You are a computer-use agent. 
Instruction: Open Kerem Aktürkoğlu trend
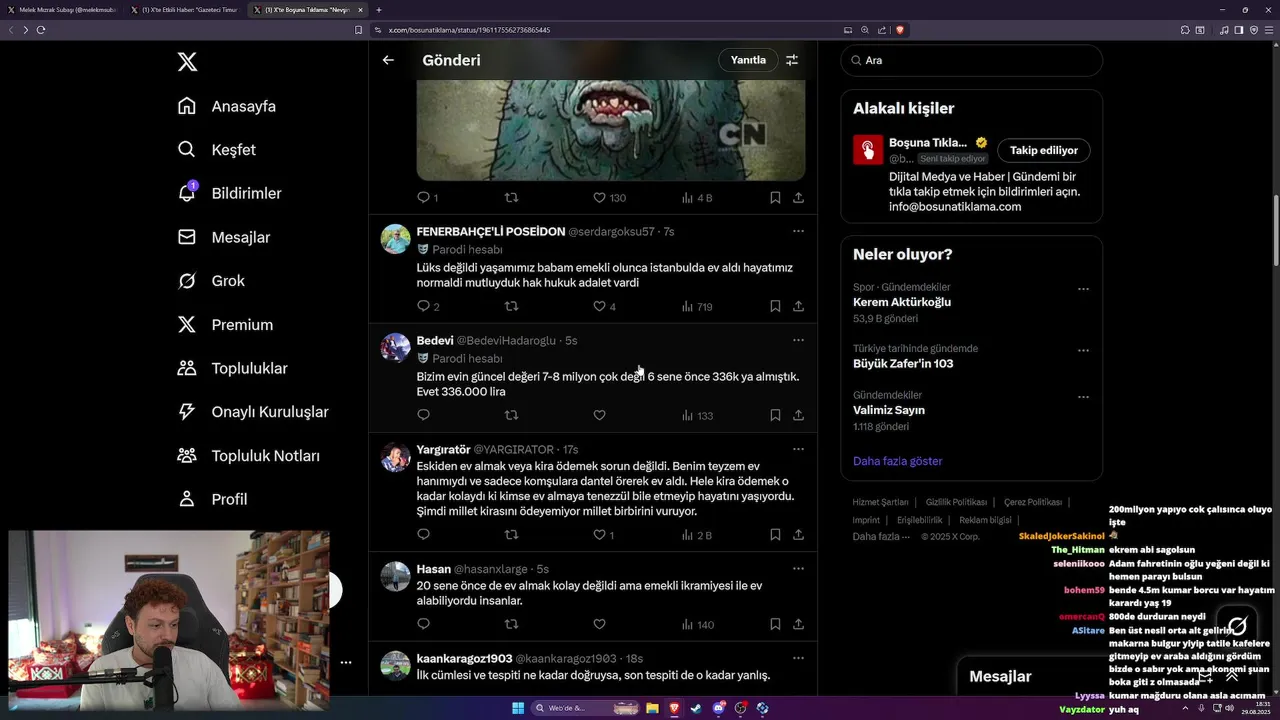coord(902,302)
